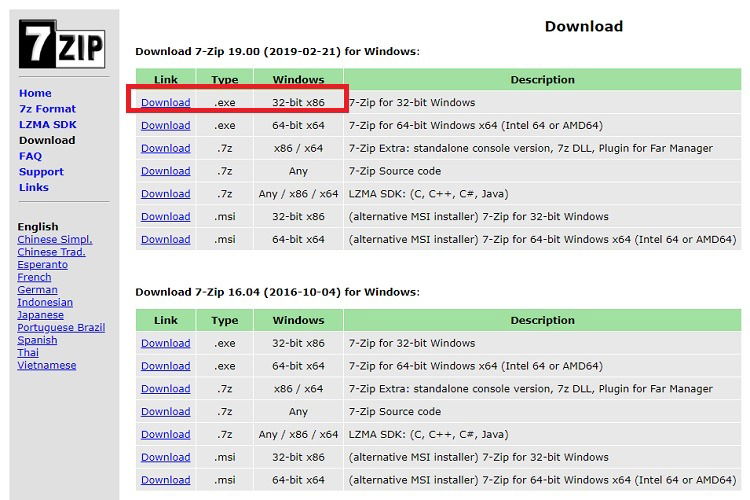This screenshot has width=750, height=500.
Task: Open the 7z Format page
Action: coord(47,109)
